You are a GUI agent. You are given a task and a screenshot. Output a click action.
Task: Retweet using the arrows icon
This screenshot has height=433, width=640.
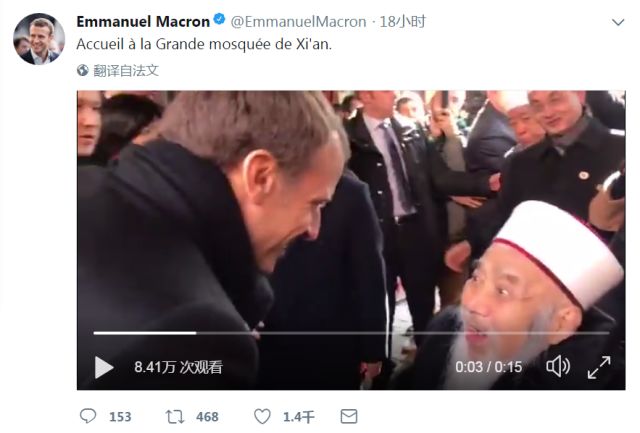(175, 417)
